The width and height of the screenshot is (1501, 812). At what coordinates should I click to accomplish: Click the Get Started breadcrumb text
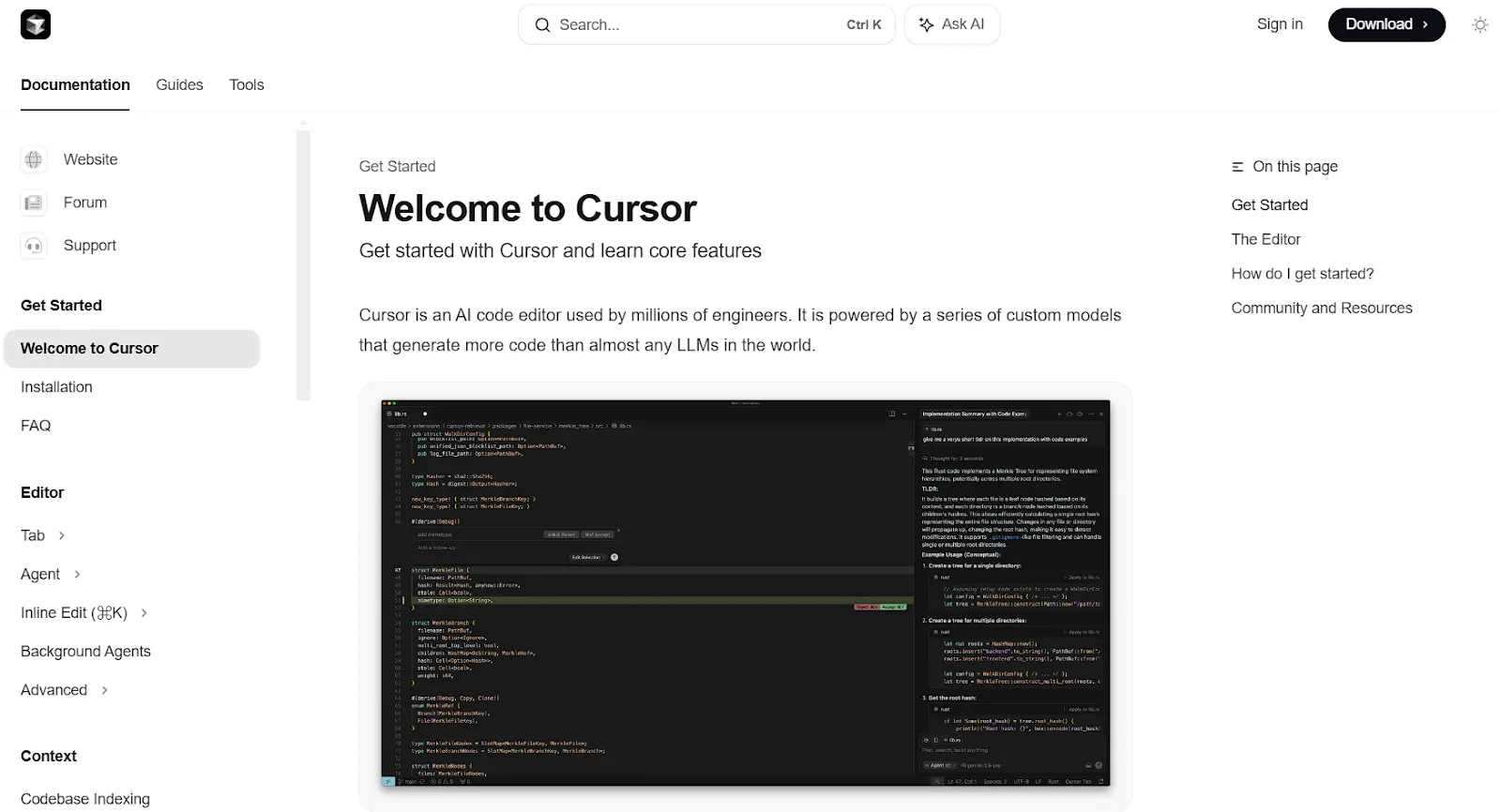tap(397, 167)
